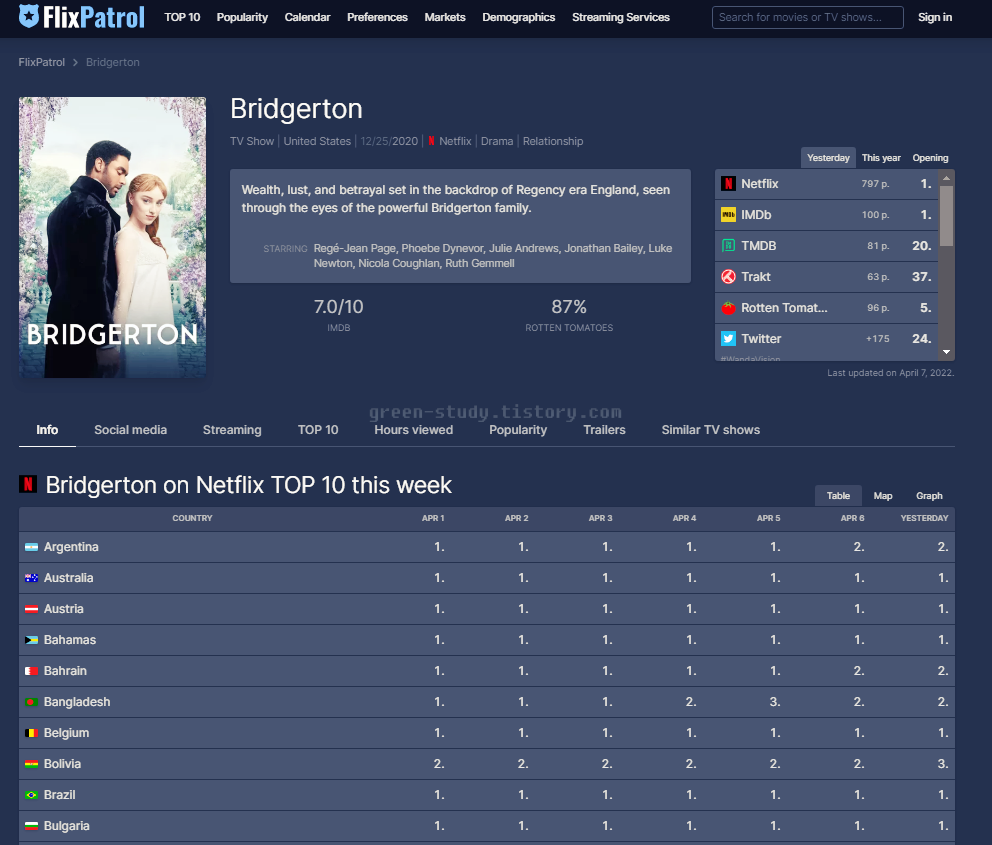Click the Rotten Tomatoes tomato icon

pyautogui.click(x=728, y=307)
